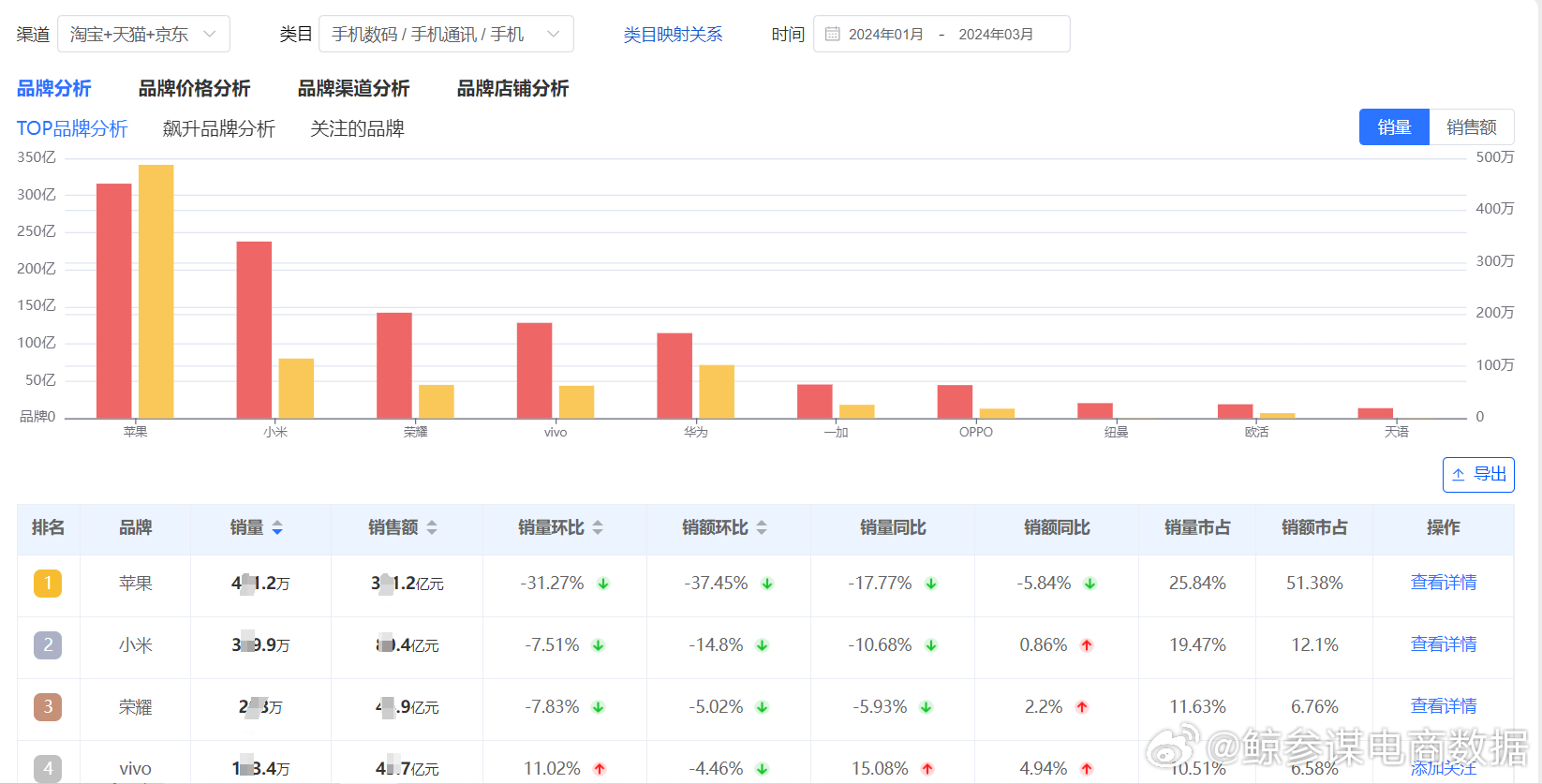Click 苹果 brand name in table
The height and width of the screenshot is (784, 1542).
pos(135,584)
